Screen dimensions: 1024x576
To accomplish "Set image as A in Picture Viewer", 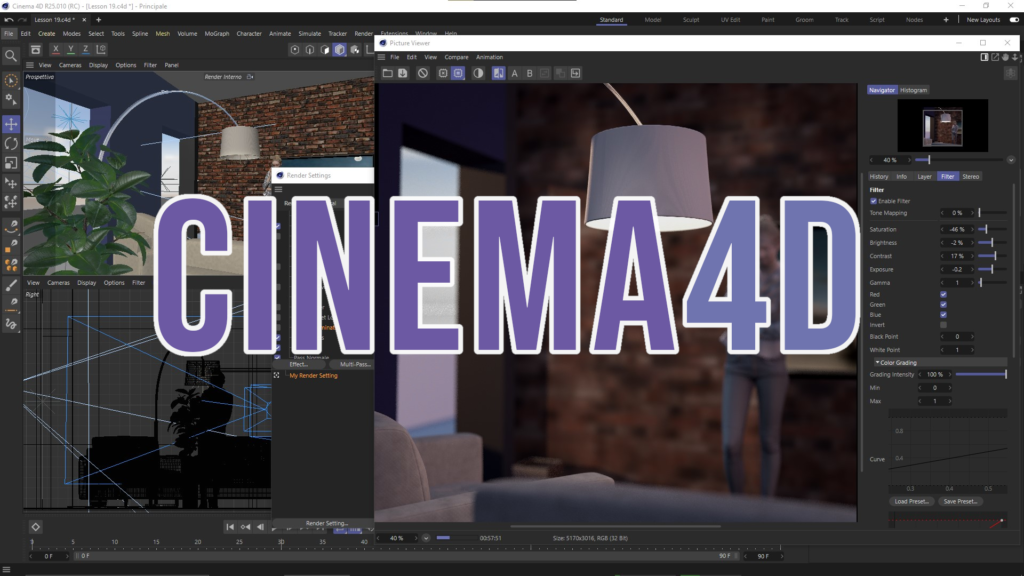I will pos(515,73).
